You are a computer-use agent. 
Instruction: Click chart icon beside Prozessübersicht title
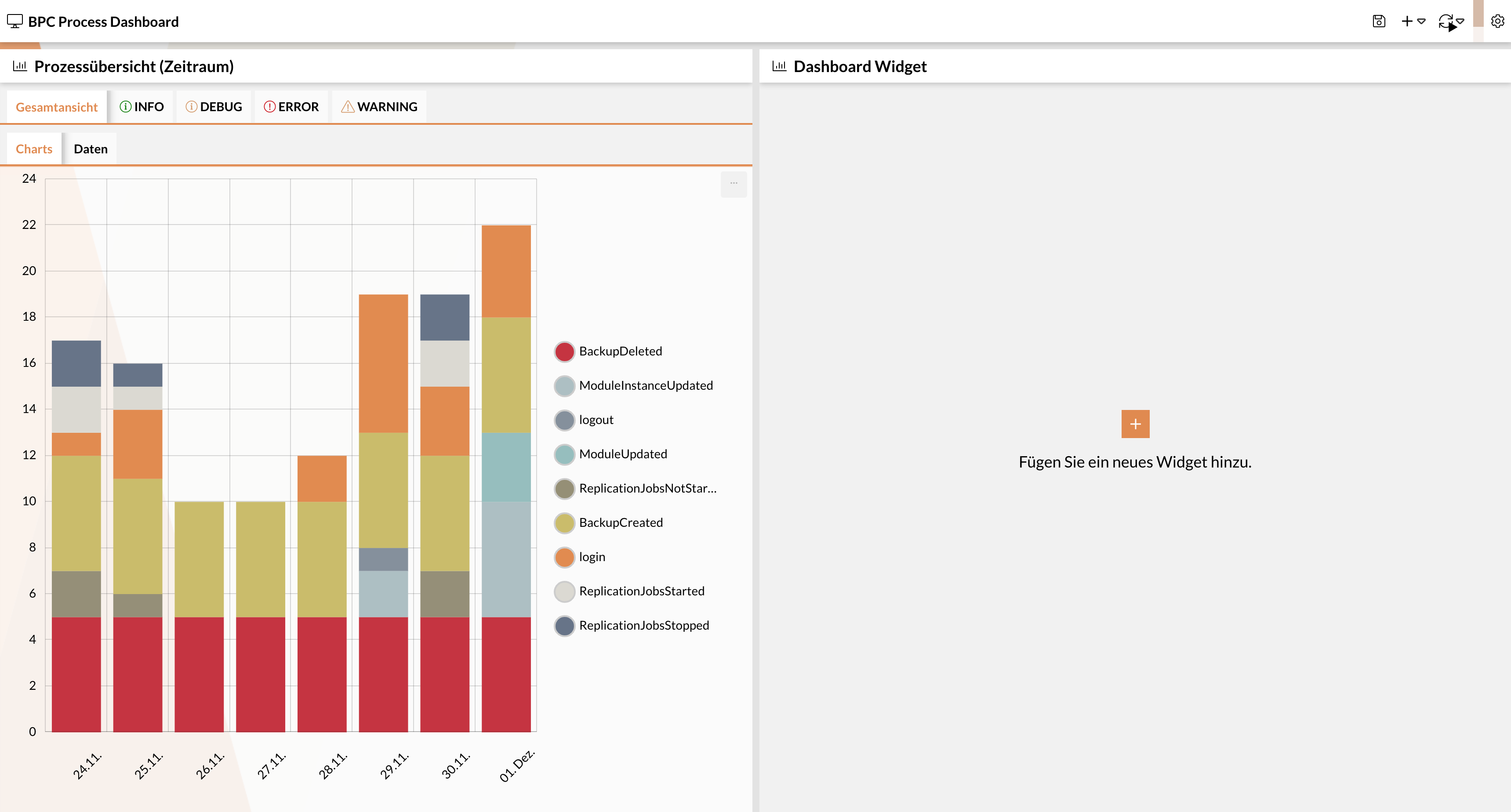[x=20, y=66]
